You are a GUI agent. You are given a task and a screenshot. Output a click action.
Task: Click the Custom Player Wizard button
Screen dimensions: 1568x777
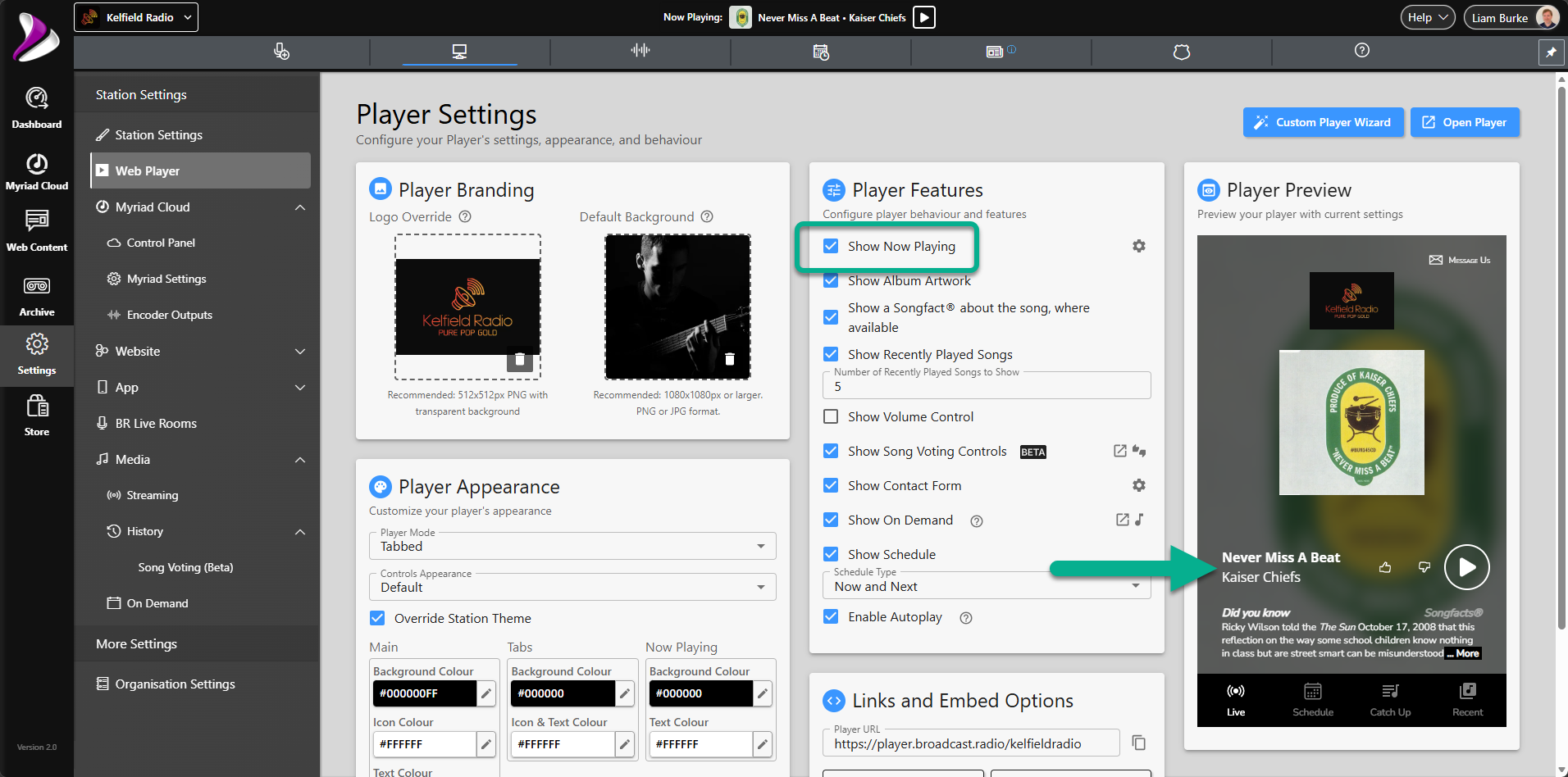(1323, 122)
